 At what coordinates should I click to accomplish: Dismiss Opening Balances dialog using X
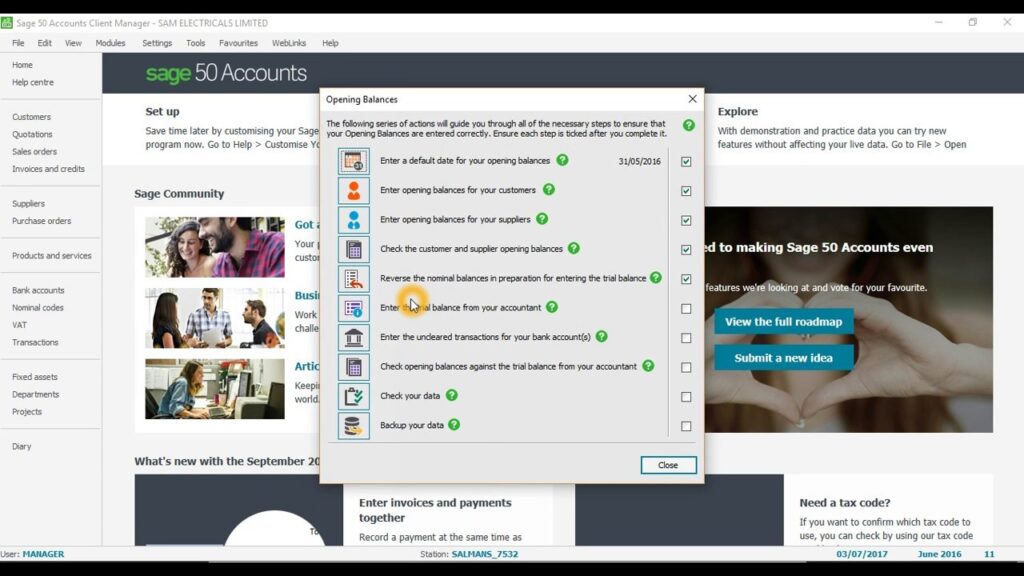point(692,99)
